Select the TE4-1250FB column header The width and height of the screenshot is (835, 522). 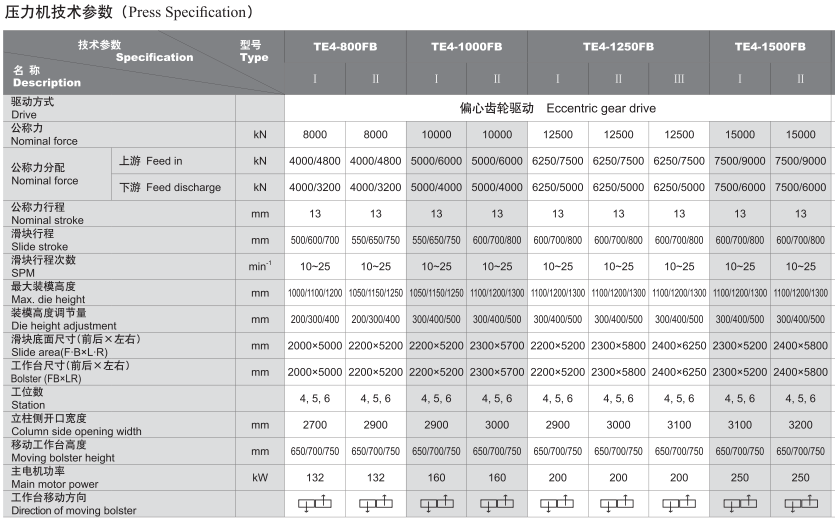click(x=618, y=47)
